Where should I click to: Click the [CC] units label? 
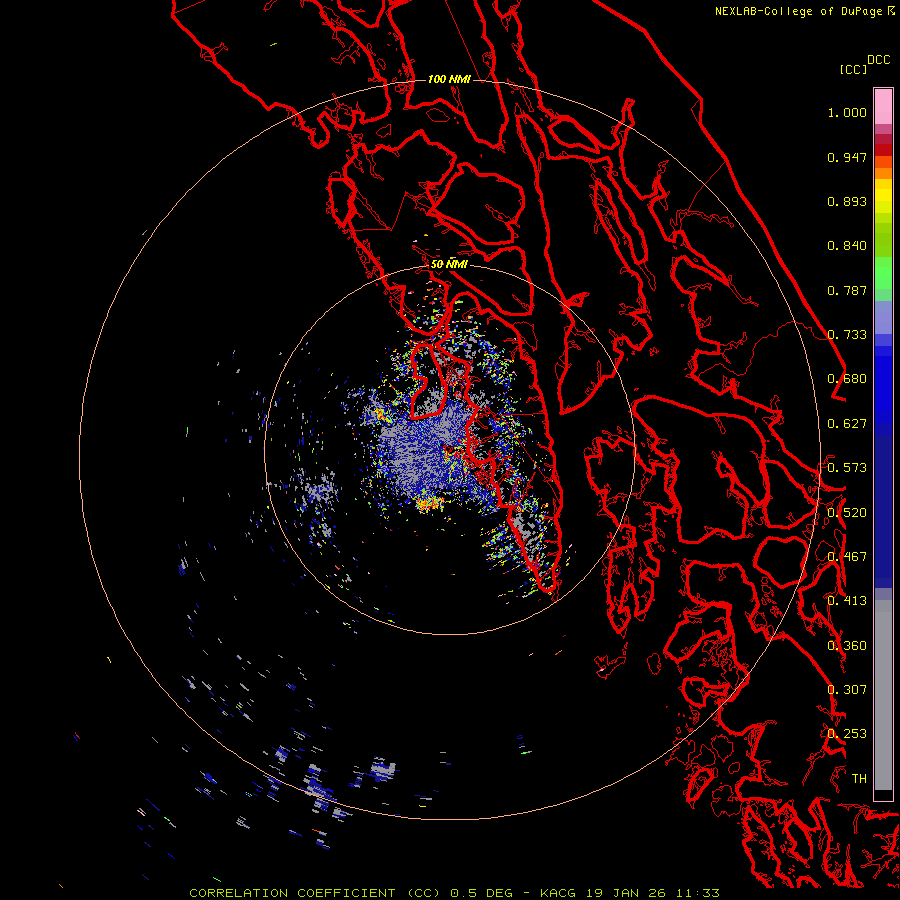click(853, 69)
